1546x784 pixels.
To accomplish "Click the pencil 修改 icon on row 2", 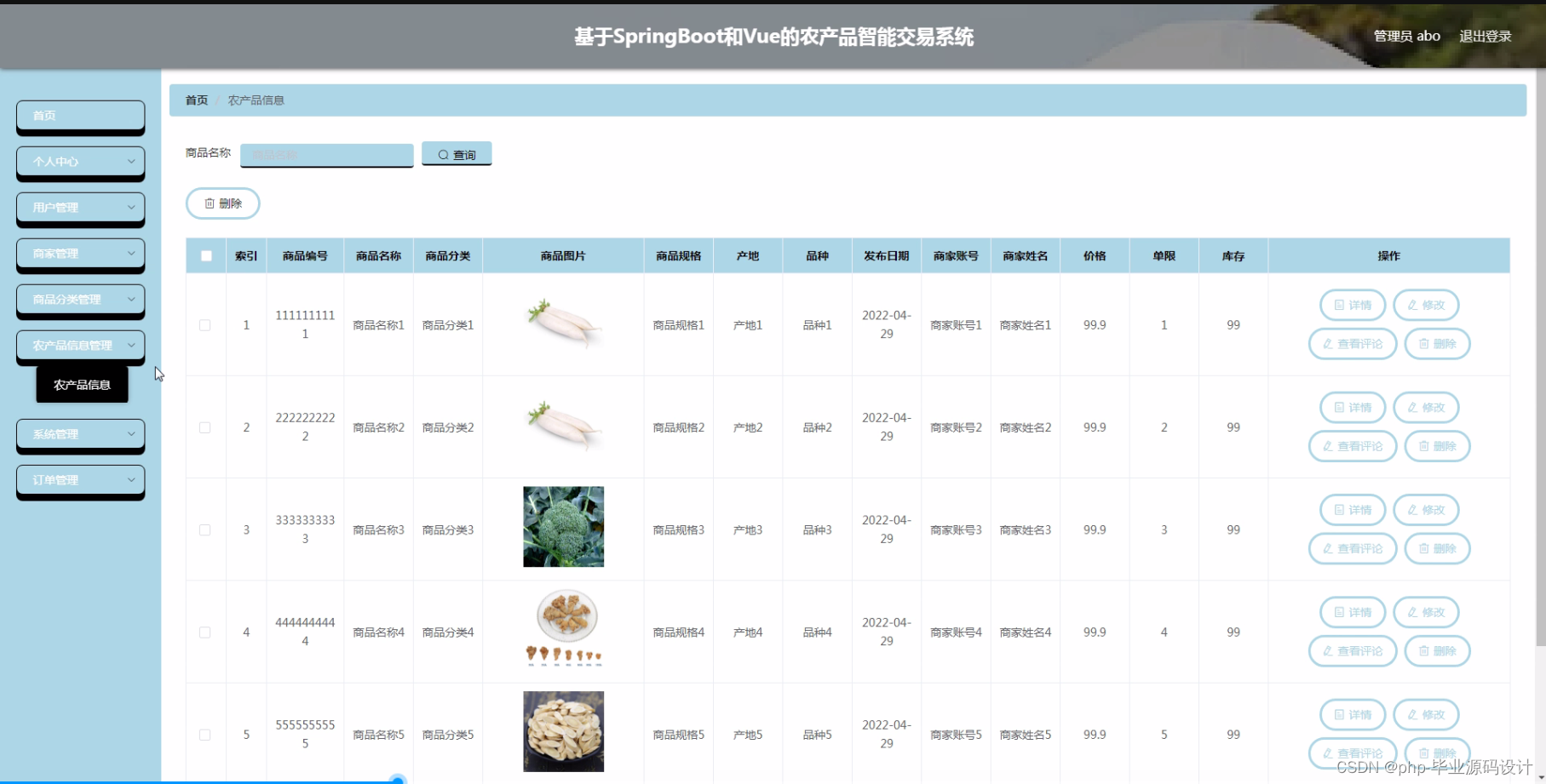I will [1414, 407].
